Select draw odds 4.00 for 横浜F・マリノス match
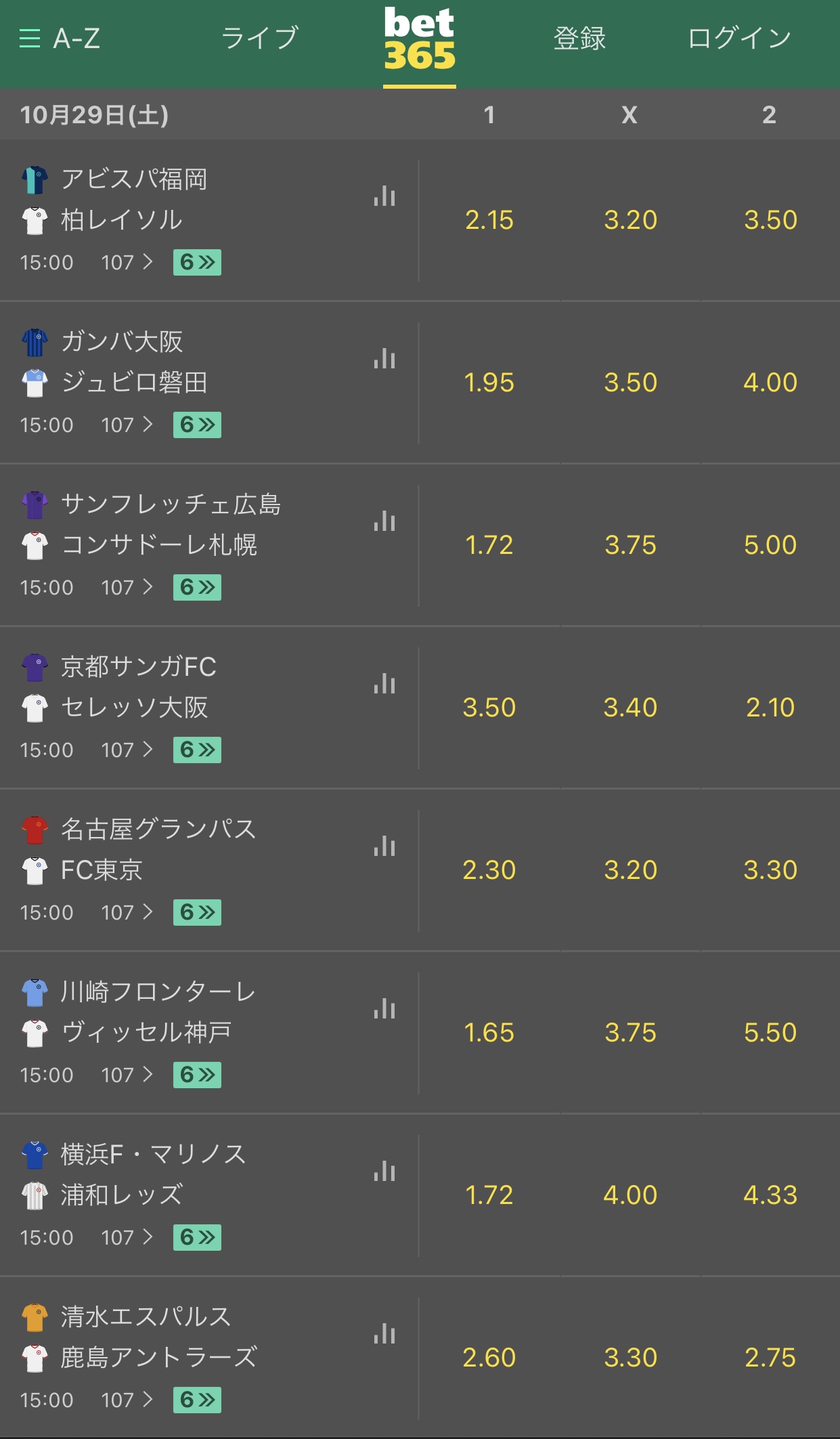 [x=630, y=1195]
